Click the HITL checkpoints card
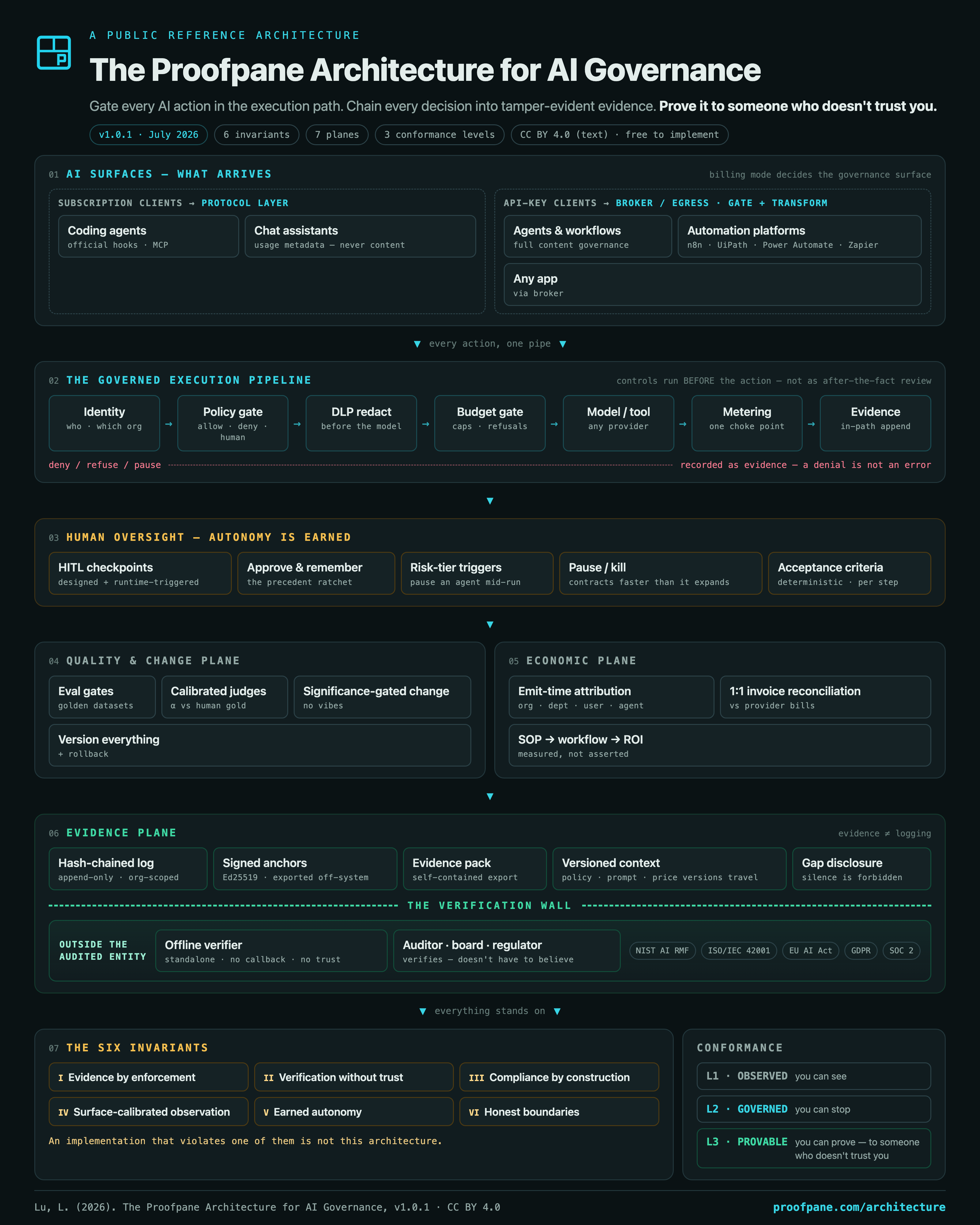 140,573
